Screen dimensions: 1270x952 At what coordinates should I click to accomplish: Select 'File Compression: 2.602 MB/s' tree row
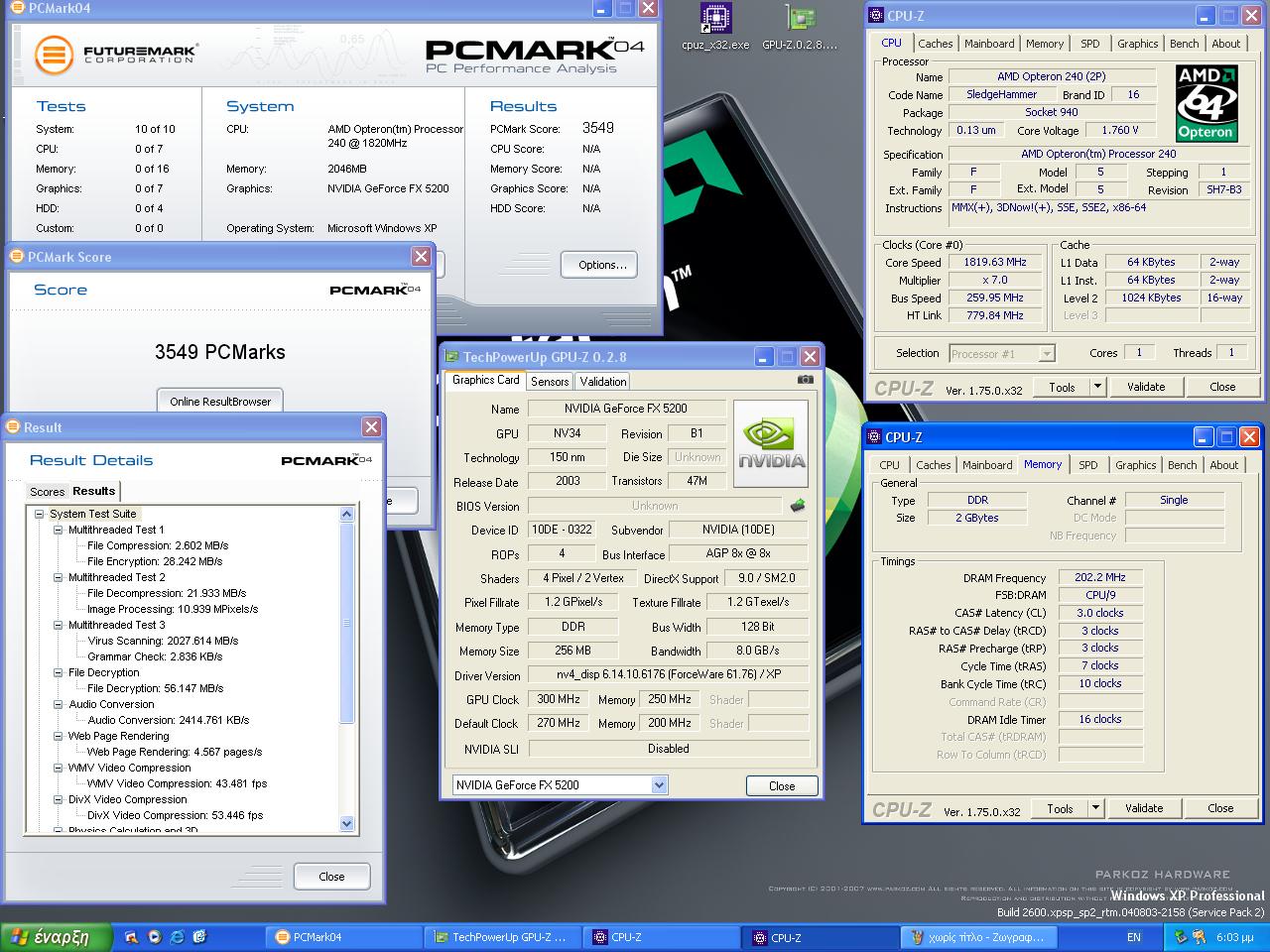coord(158,545)
